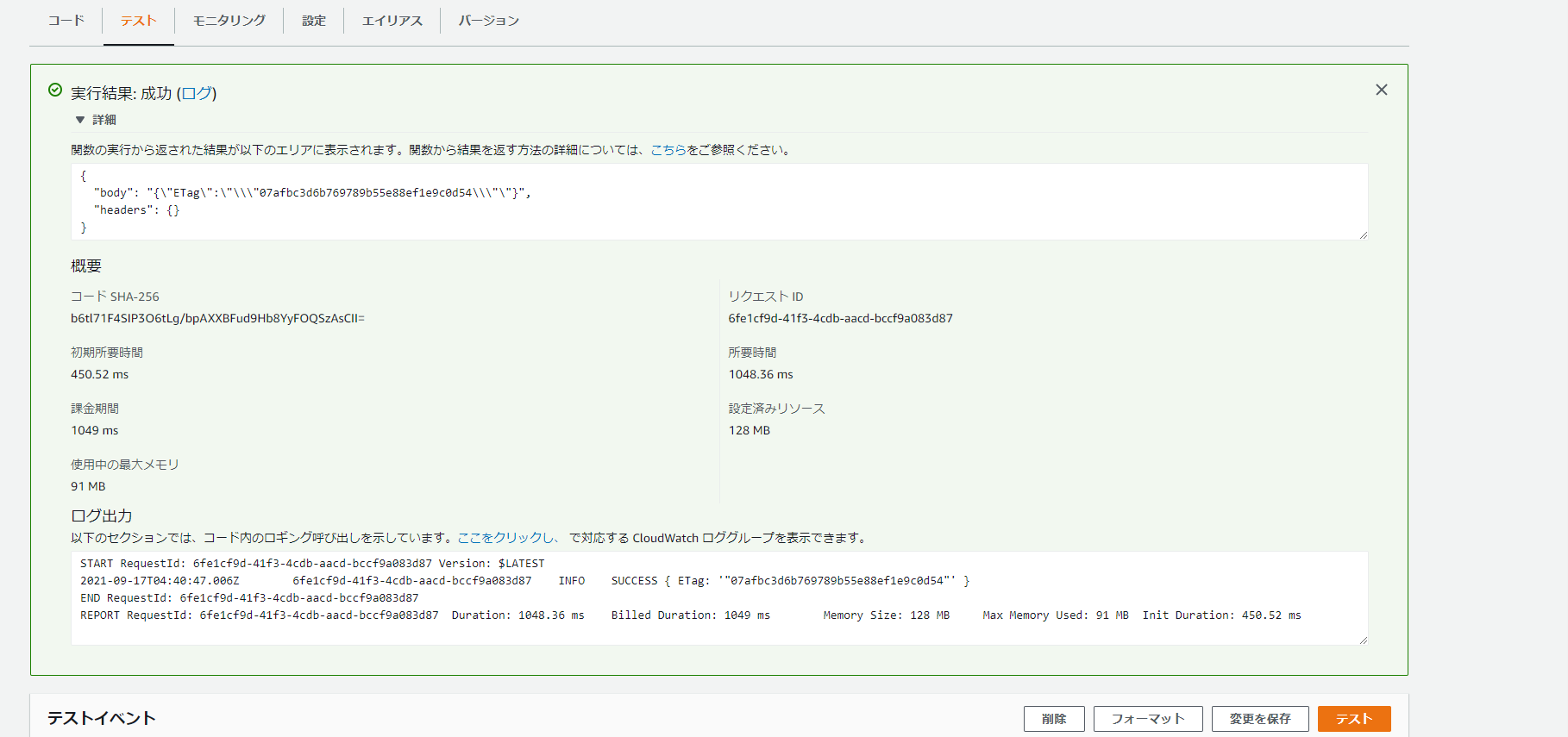Click the フォーマット button

pyautogui.click(x=1147, y=719)
